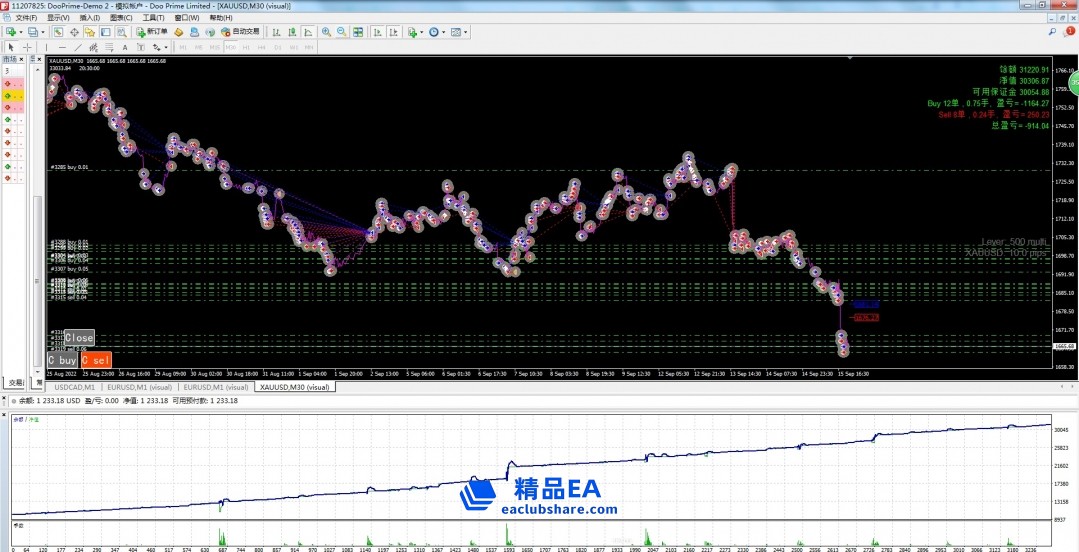Viewport: 1079px width, 552px height.
Task: Open the 图表(C) menu
Action: pos(121,18)
